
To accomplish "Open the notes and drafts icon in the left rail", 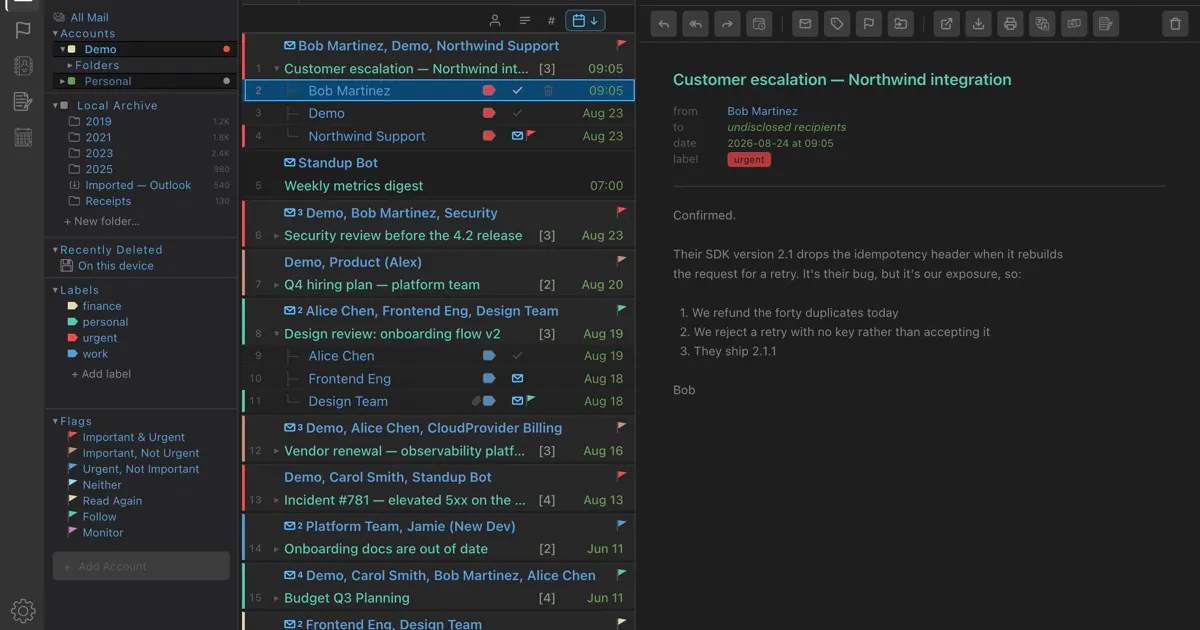I will [23, 101].
